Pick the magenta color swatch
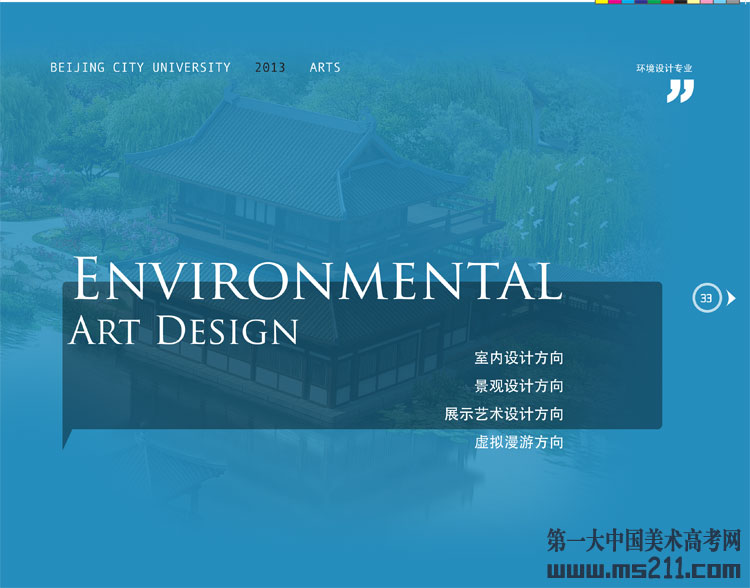 tap(615, 2)
